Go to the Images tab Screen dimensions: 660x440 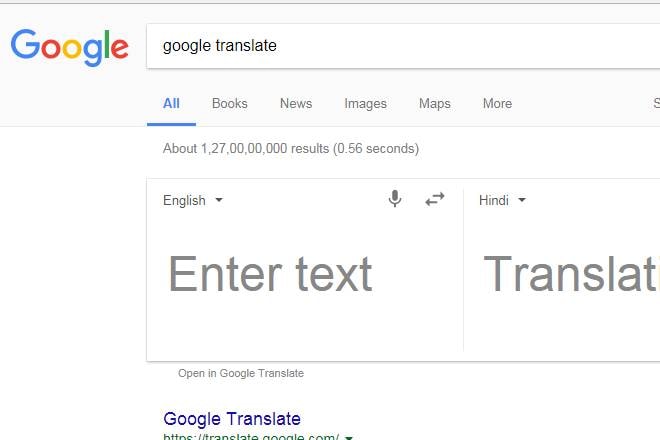pos(365,103)
